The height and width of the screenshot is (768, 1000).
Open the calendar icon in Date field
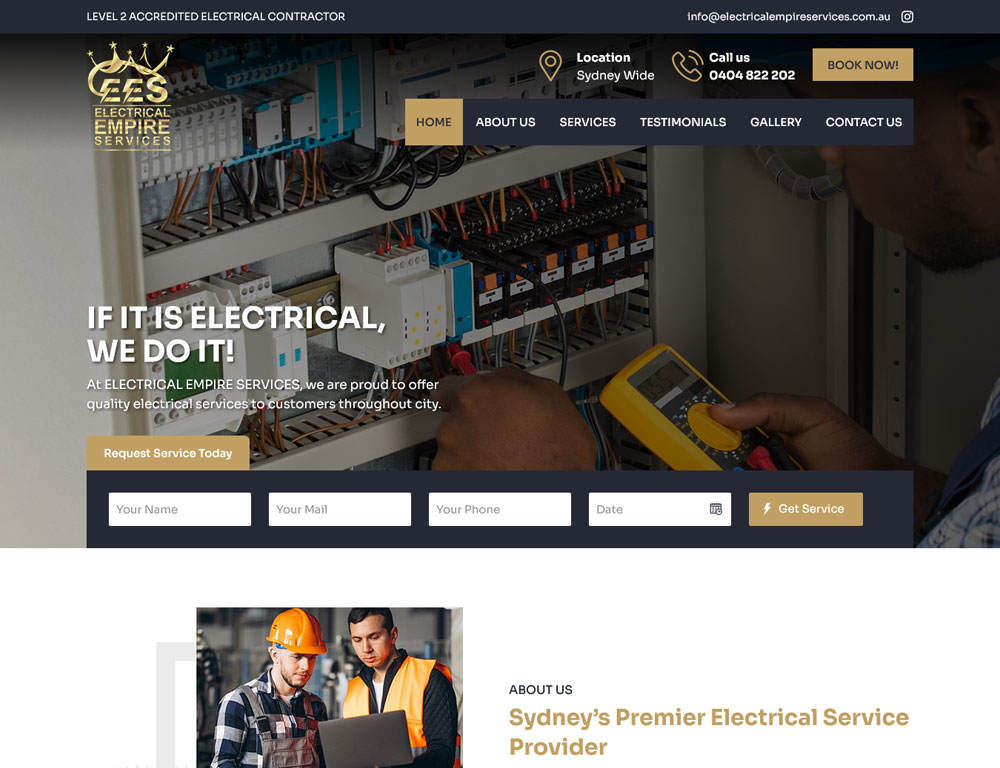[x=716, y=509]
